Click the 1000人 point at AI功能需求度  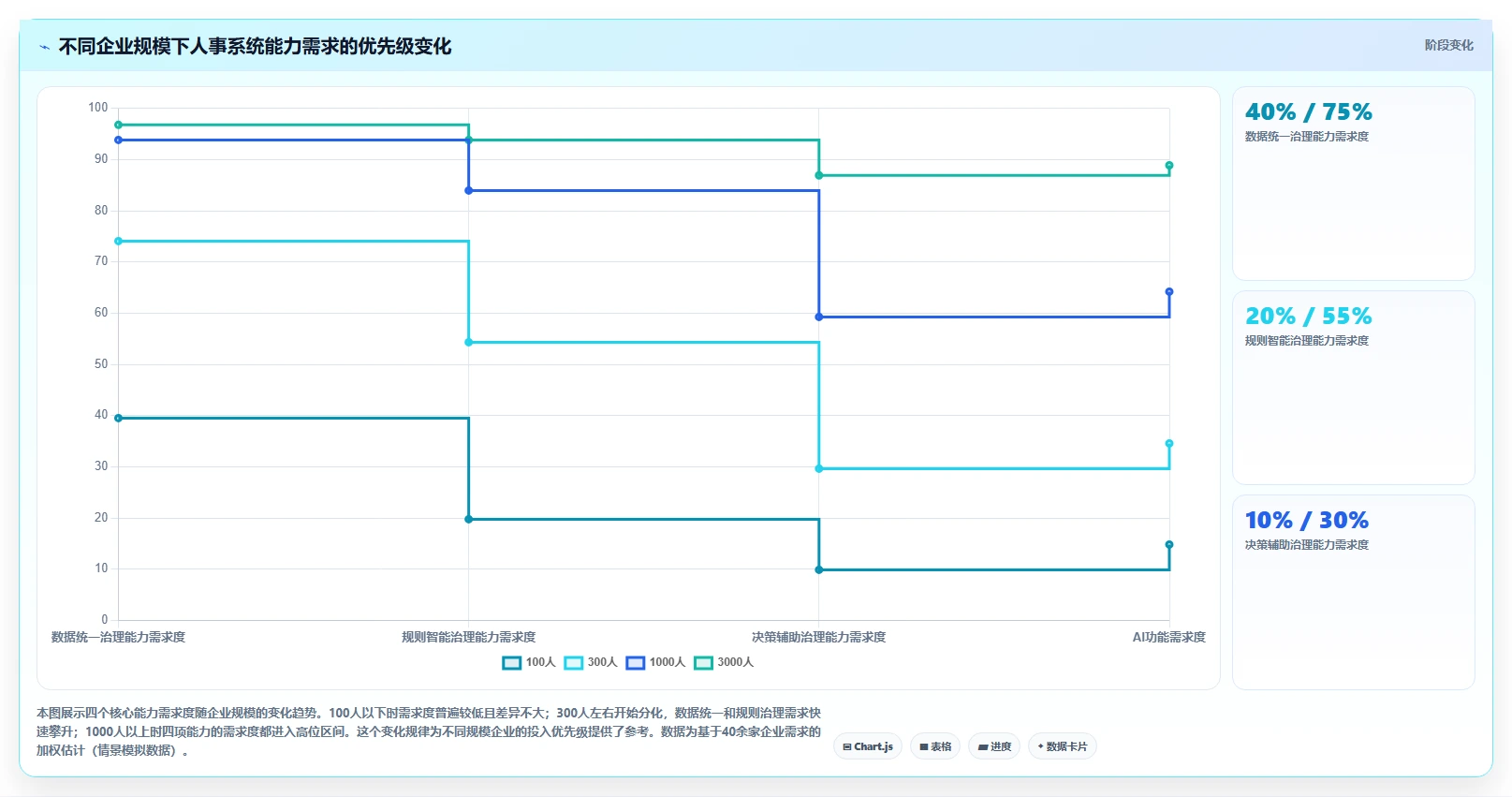(1169, 292)
